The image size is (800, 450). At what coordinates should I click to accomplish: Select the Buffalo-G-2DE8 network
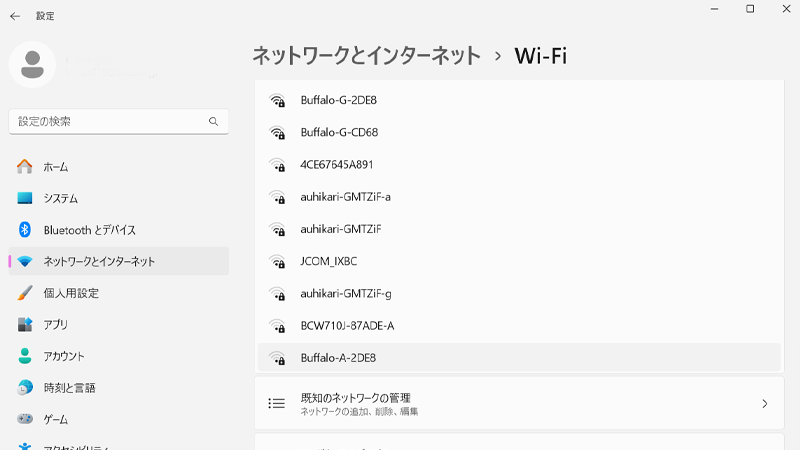[519, 100]
